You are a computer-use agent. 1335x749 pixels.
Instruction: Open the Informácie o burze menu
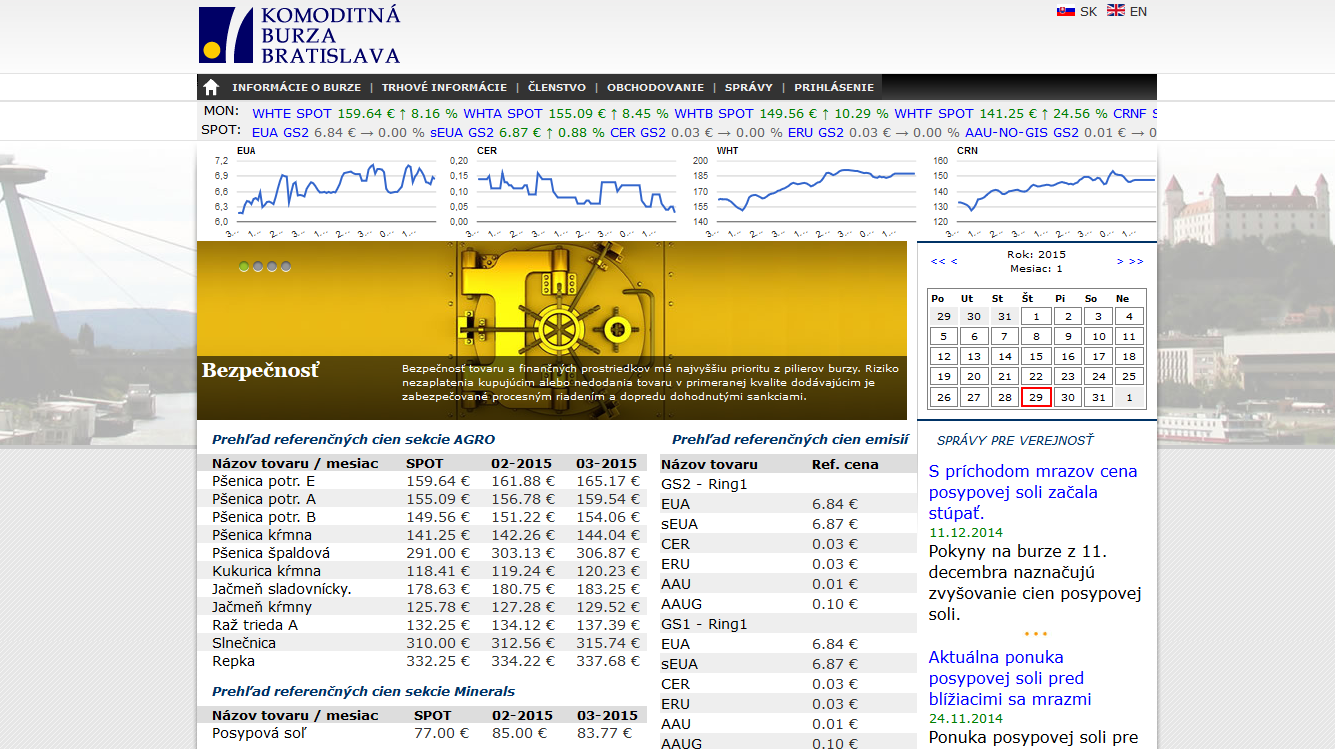296,87
